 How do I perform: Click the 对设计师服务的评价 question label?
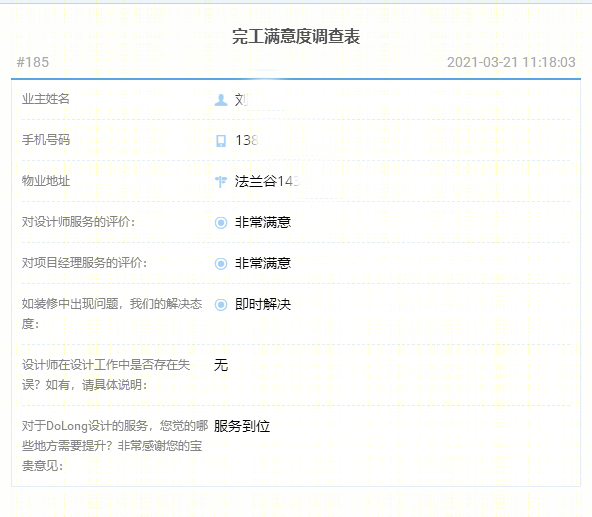click(x=78, y=222)
